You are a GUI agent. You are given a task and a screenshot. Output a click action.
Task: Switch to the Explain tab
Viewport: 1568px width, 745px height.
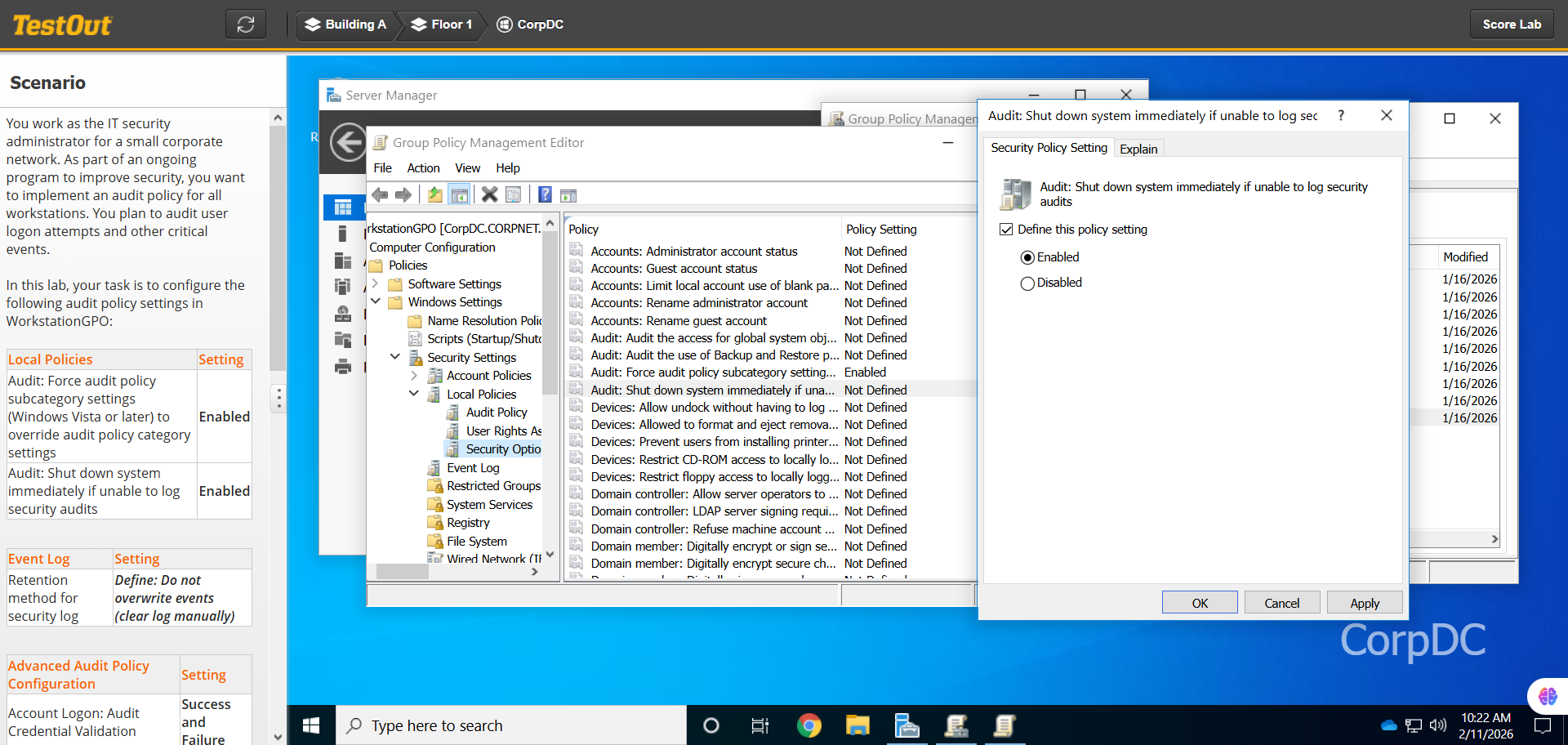click(1138, 149)
